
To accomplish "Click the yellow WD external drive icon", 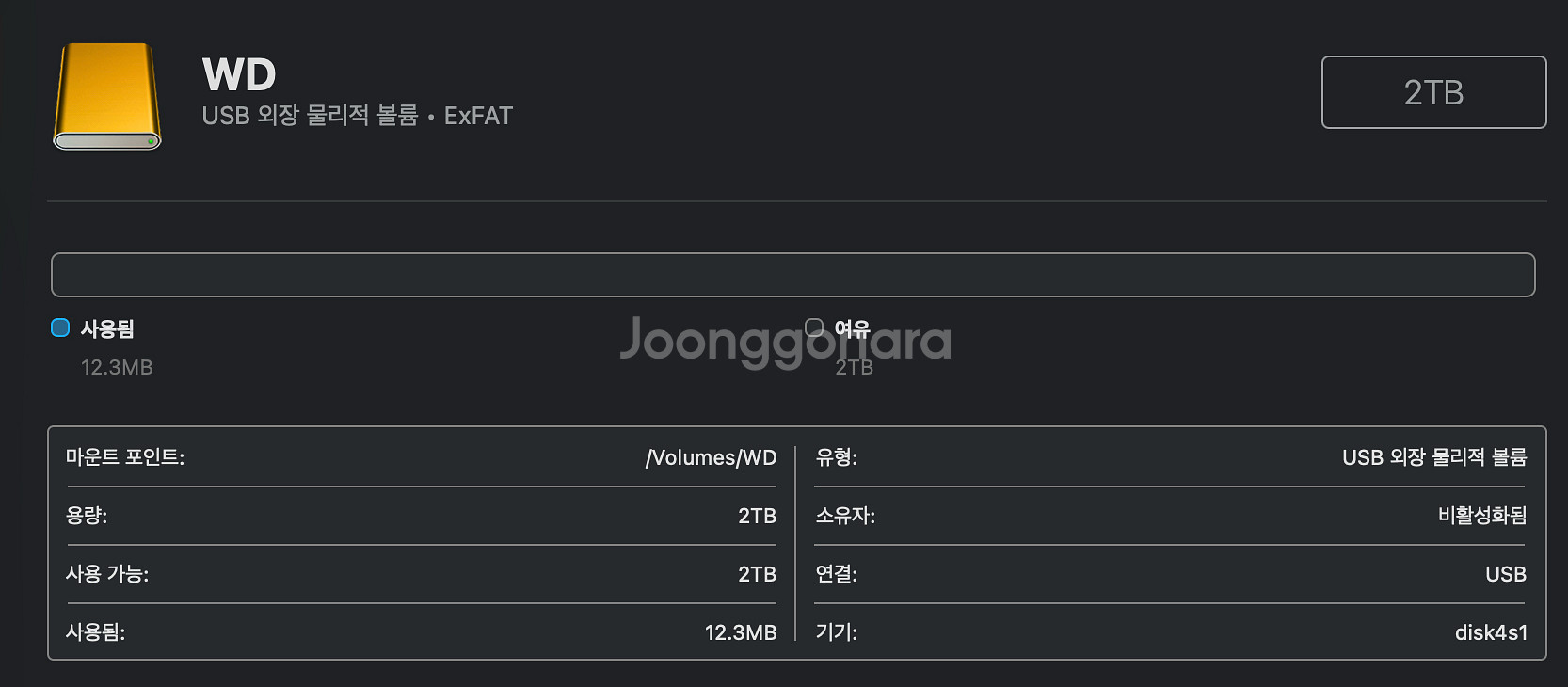I will [107, 96].
